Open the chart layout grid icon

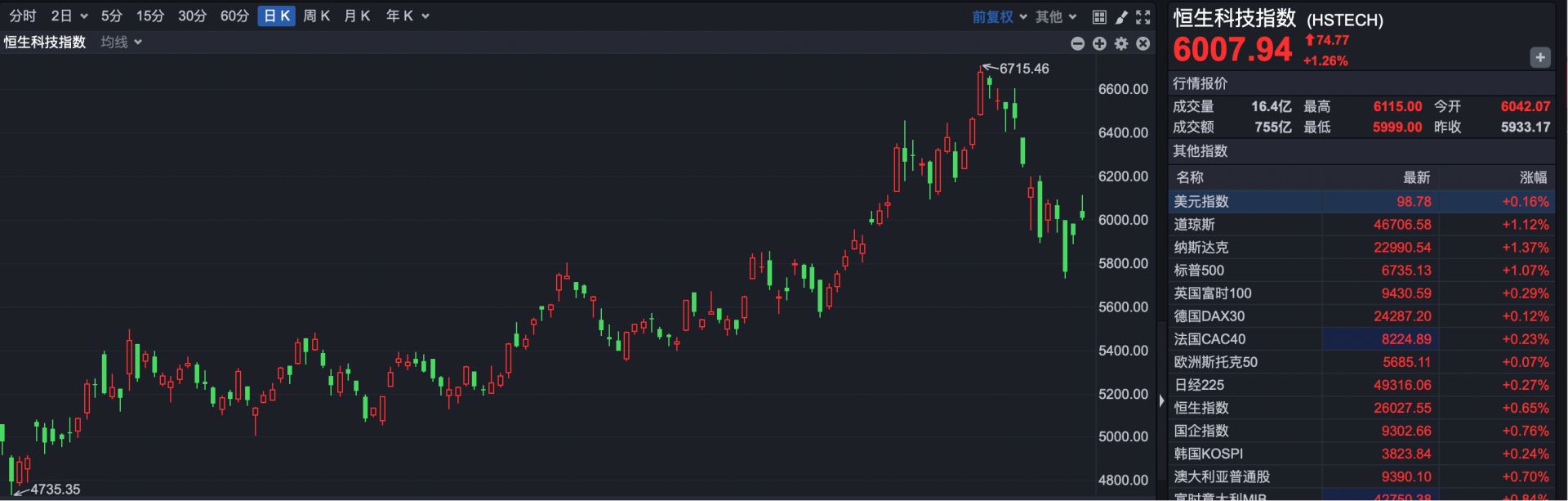(1099, 17)
